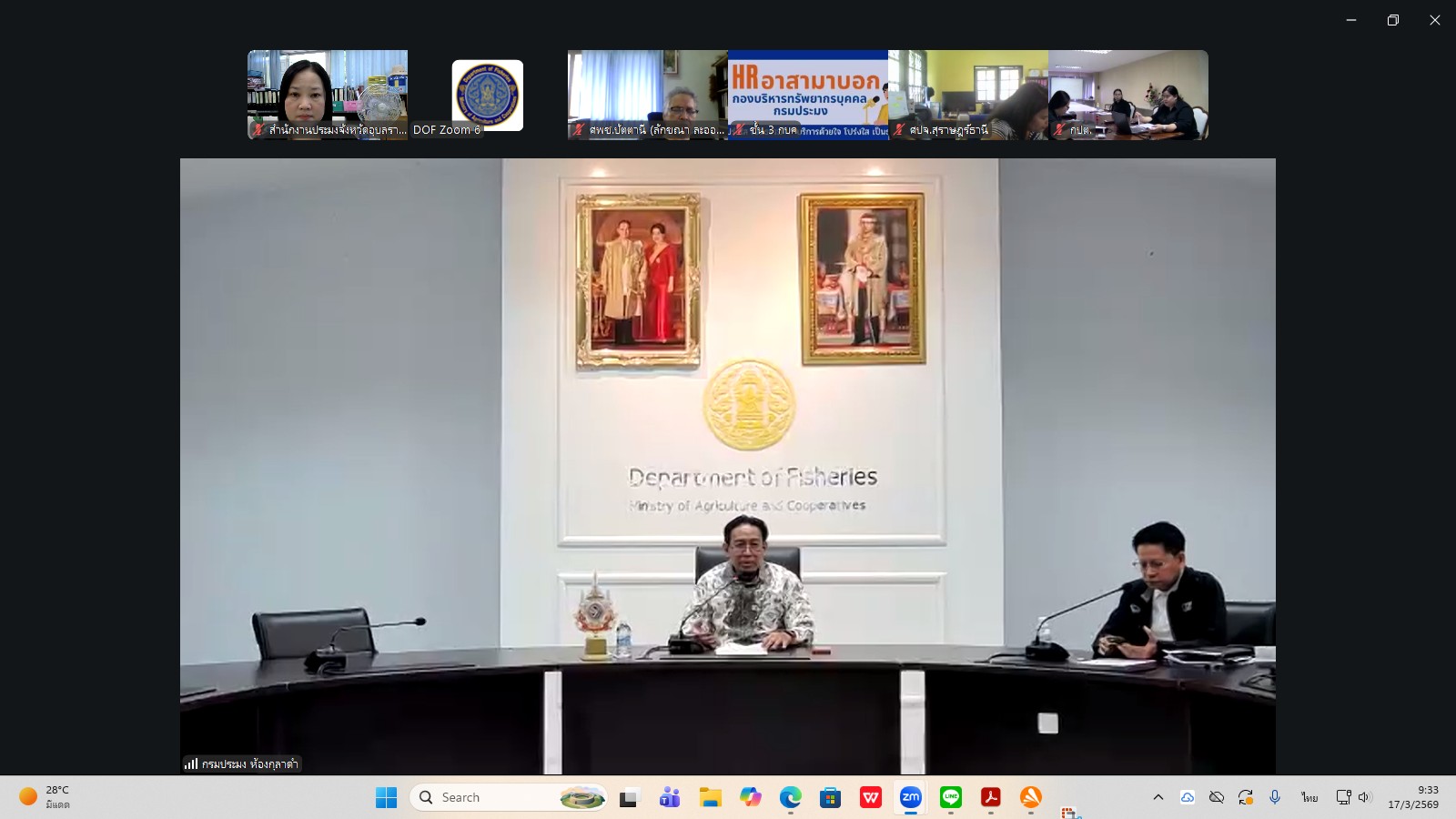
Task: Open the 28°C weather widget
Action: [45, 797]
